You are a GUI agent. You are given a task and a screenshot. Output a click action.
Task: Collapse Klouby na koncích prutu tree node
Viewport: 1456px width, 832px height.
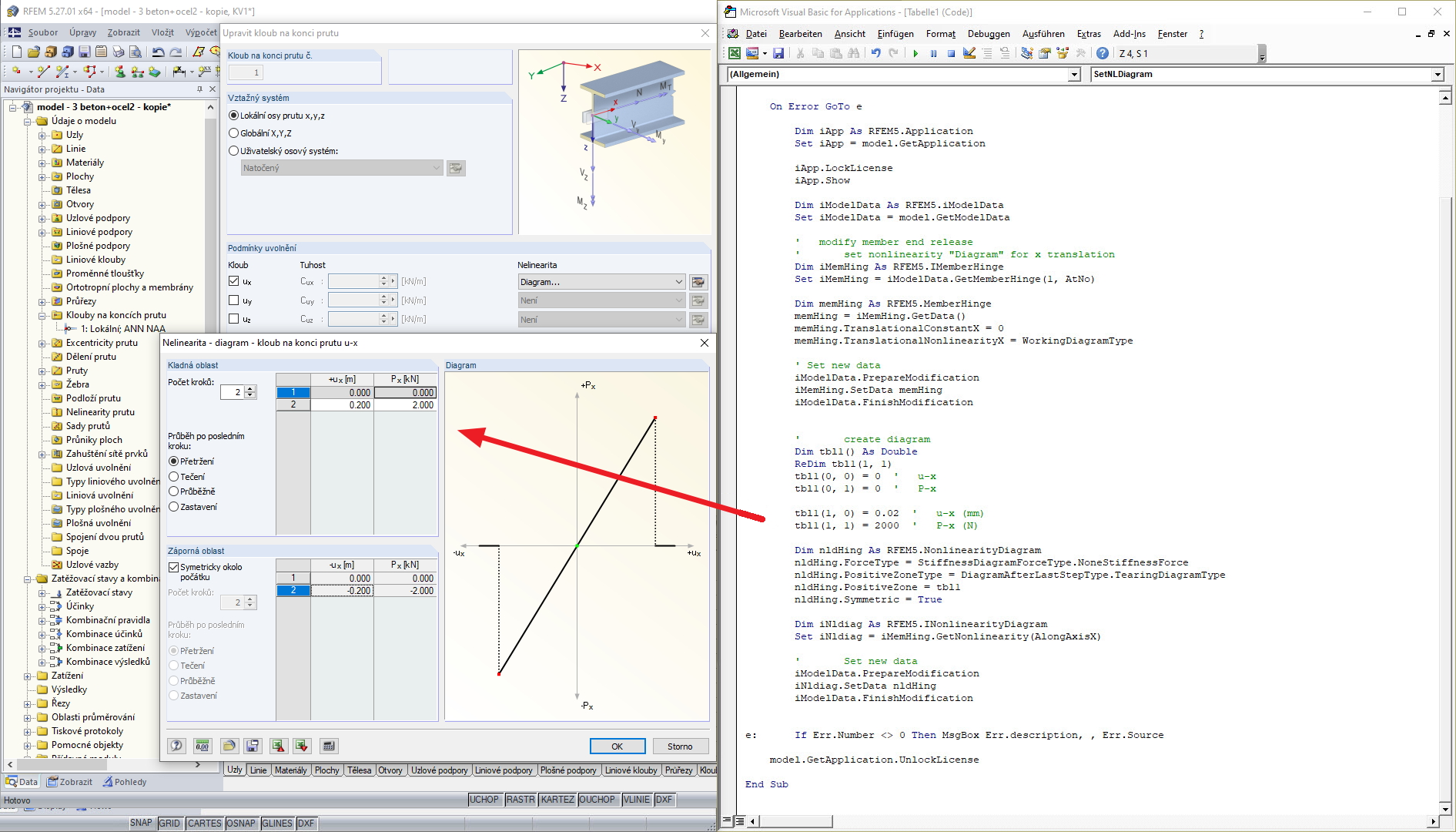coord(42,315)
